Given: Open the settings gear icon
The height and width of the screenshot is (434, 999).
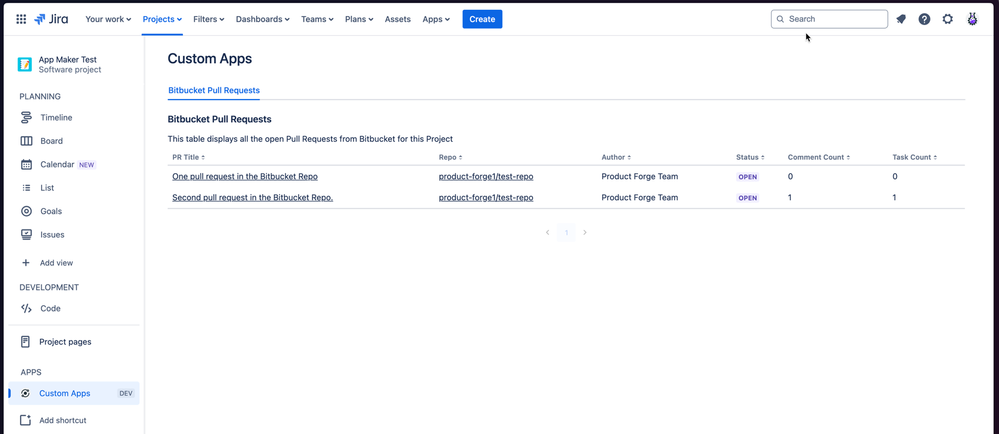Looking at the screenshot, I should [x=947, y=19].
